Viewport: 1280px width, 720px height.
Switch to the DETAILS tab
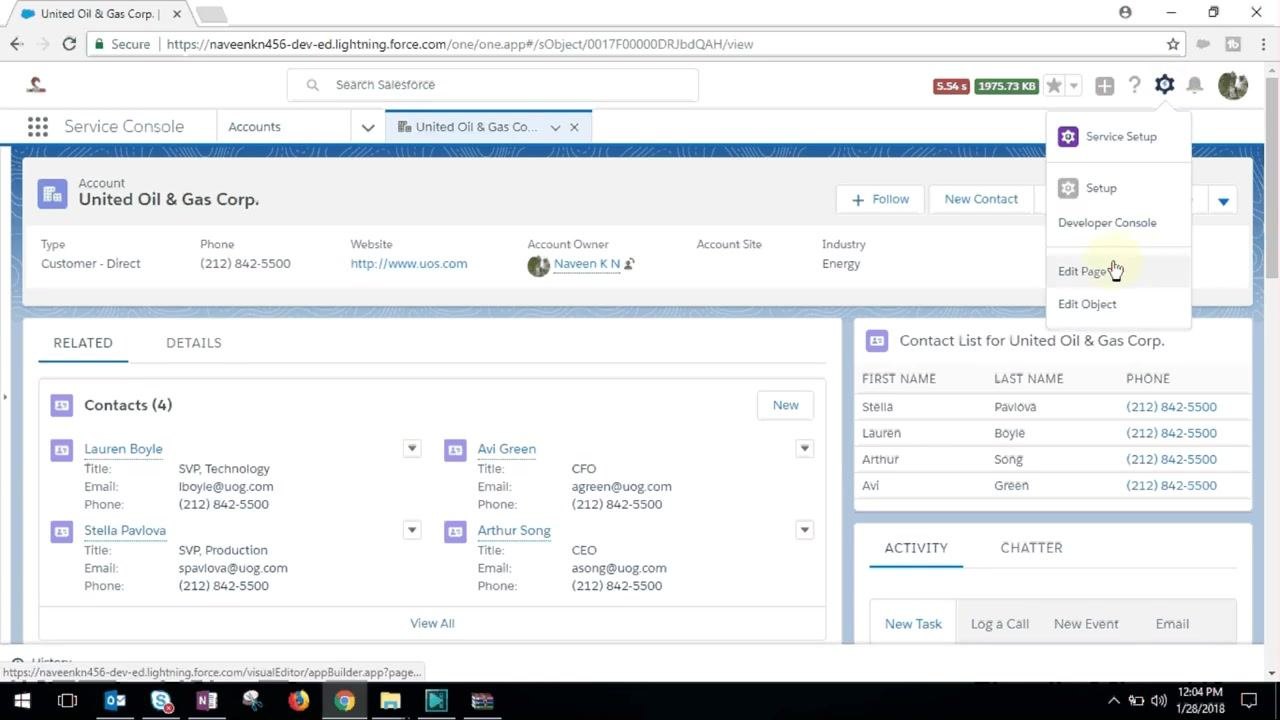194,343
